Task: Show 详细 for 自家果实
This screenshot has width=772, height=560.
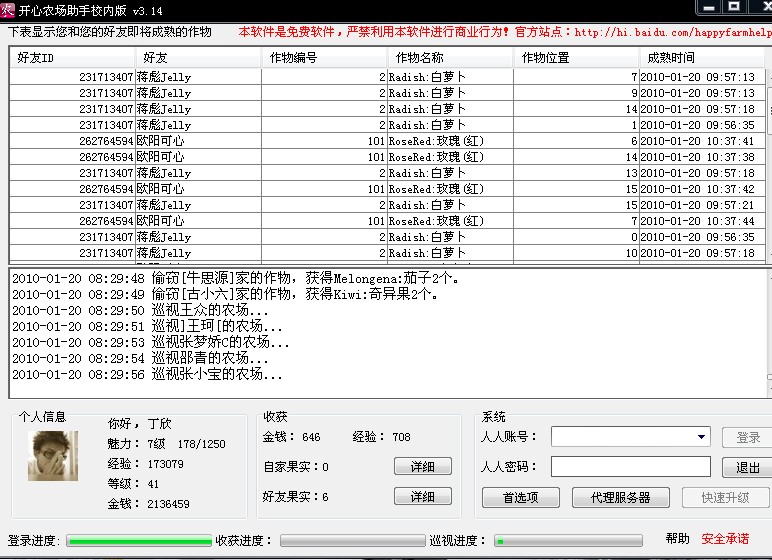Action: pos(422,467)
